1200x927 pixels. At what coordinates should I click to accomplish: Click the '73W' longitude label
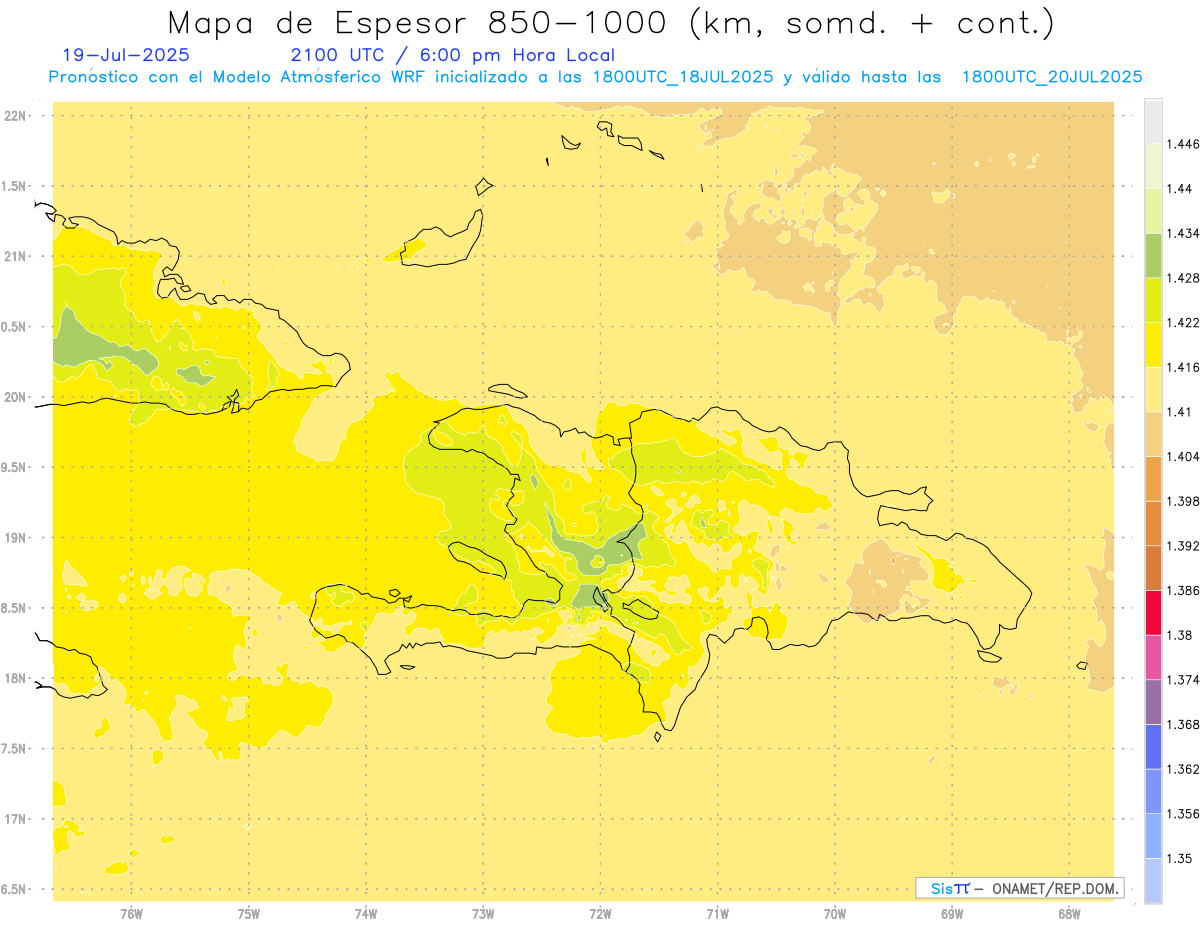[483, 914]
